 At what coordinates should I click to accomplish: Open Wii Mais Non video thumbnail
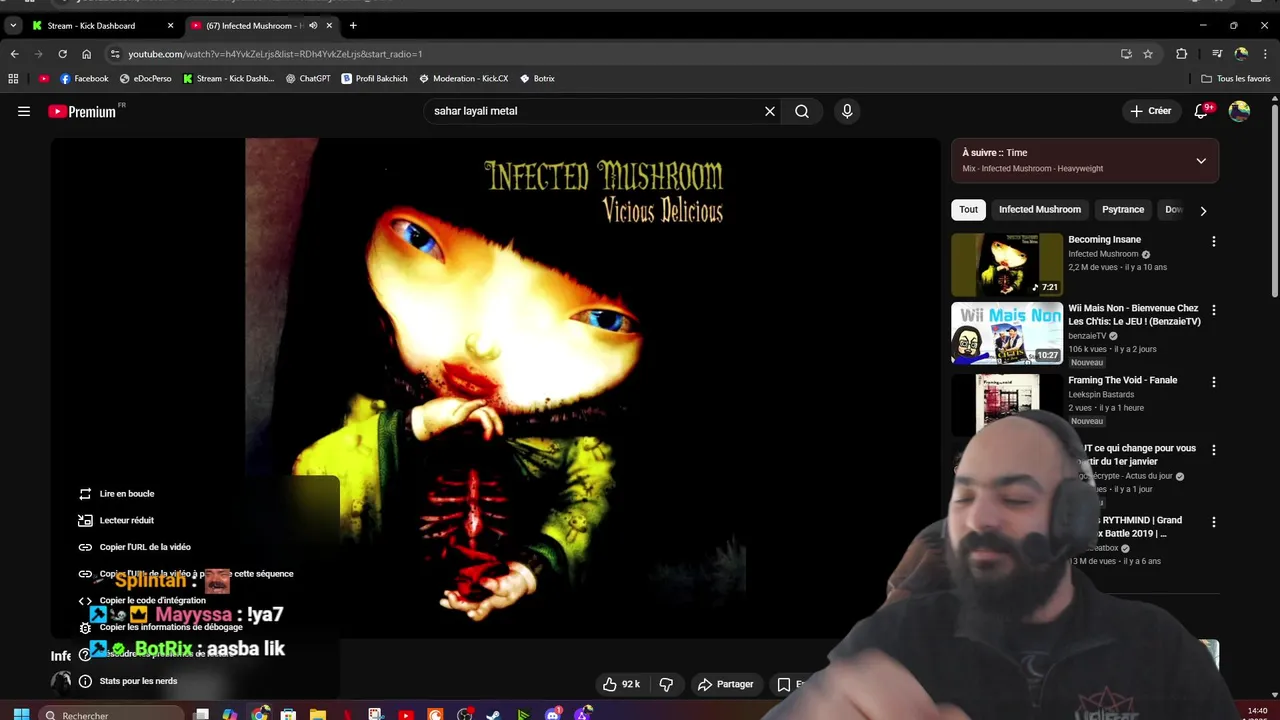(1007, 333)
